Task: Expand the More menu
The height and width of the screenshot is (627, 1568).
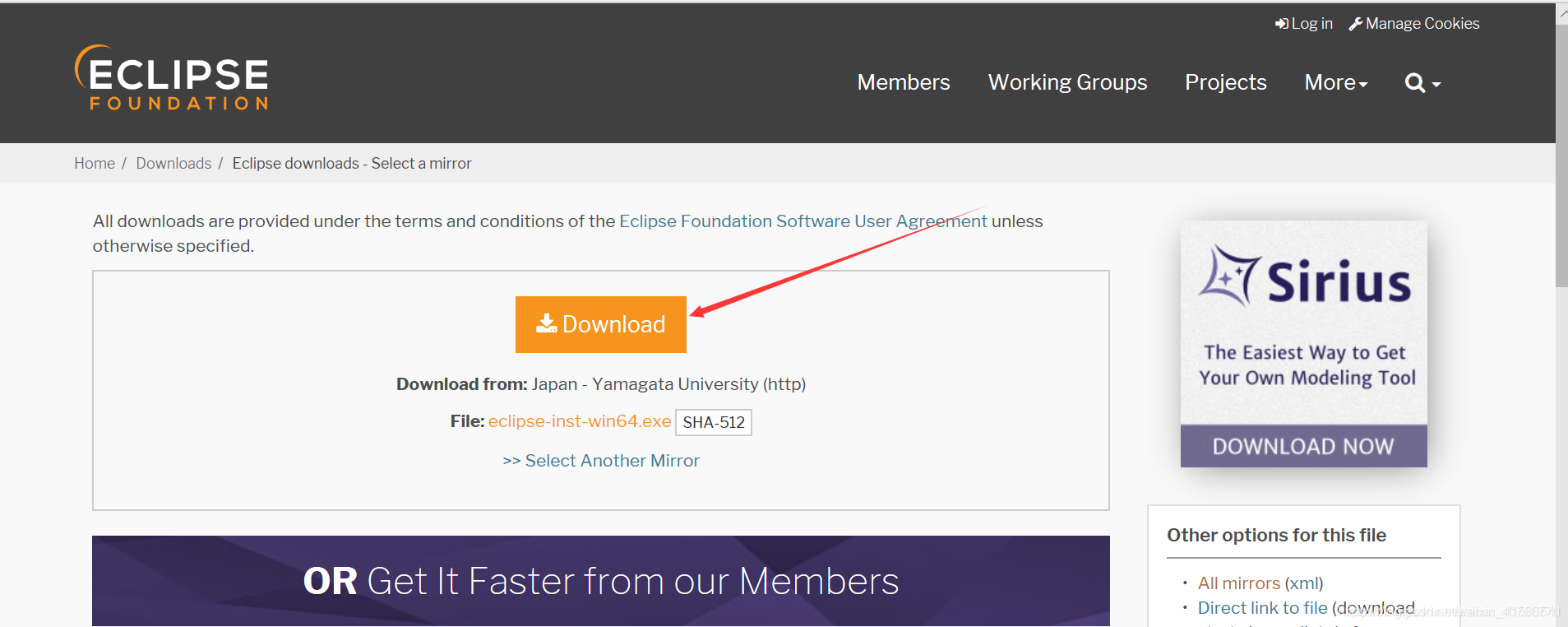Action: click(x=1336, y=82)
